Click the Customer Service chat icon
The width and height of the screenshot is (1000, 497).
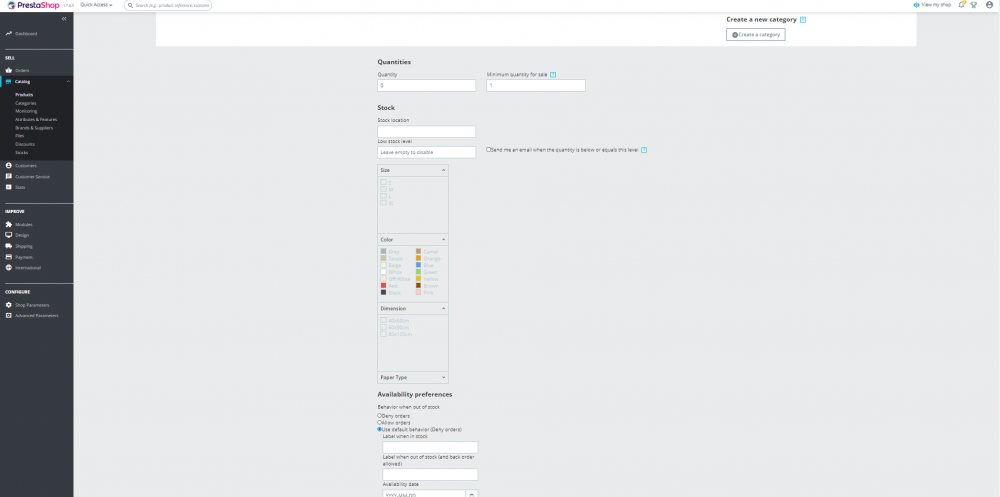point(9,176)
